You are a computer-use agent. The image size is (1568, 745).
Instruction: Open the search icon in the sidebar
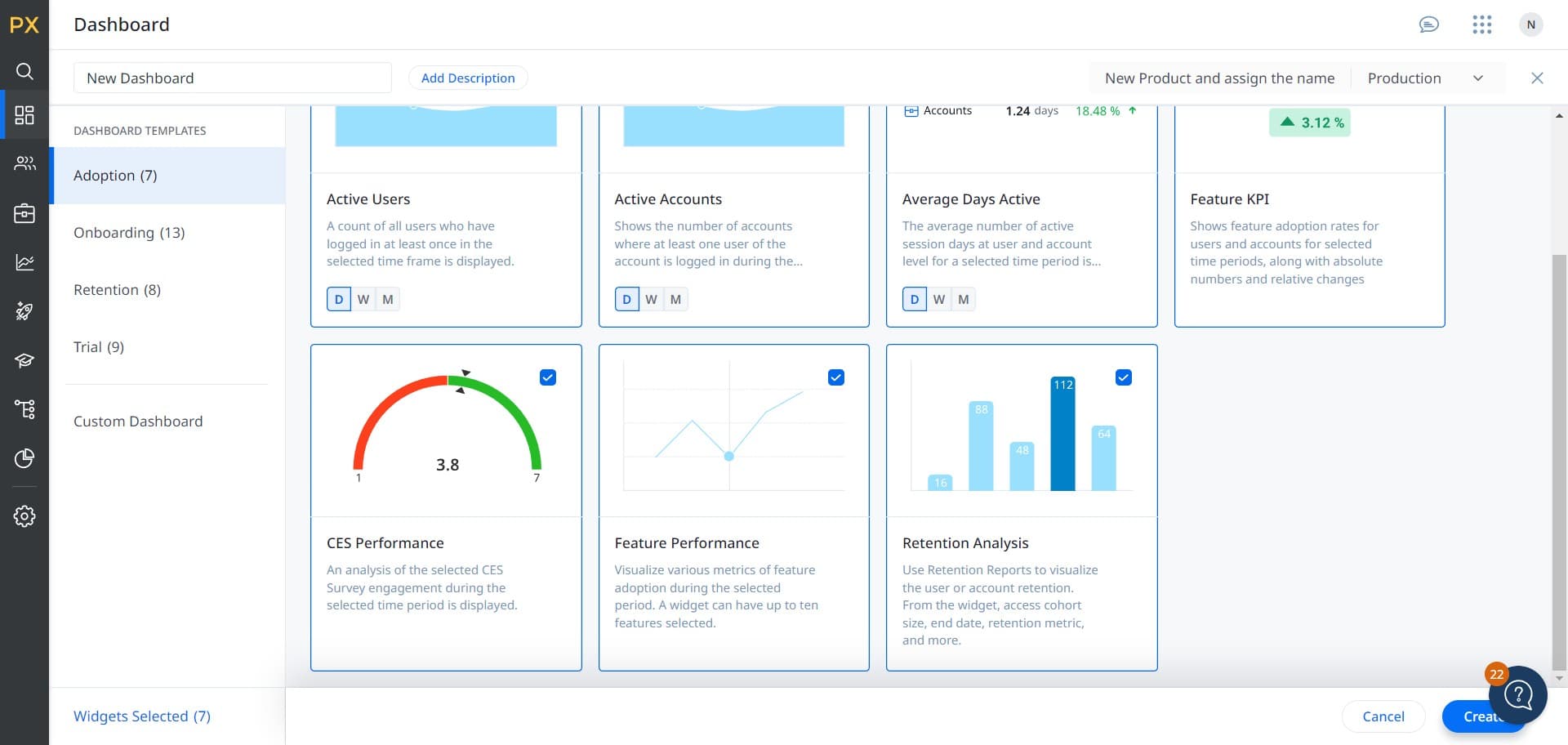[x=24, y=71]
